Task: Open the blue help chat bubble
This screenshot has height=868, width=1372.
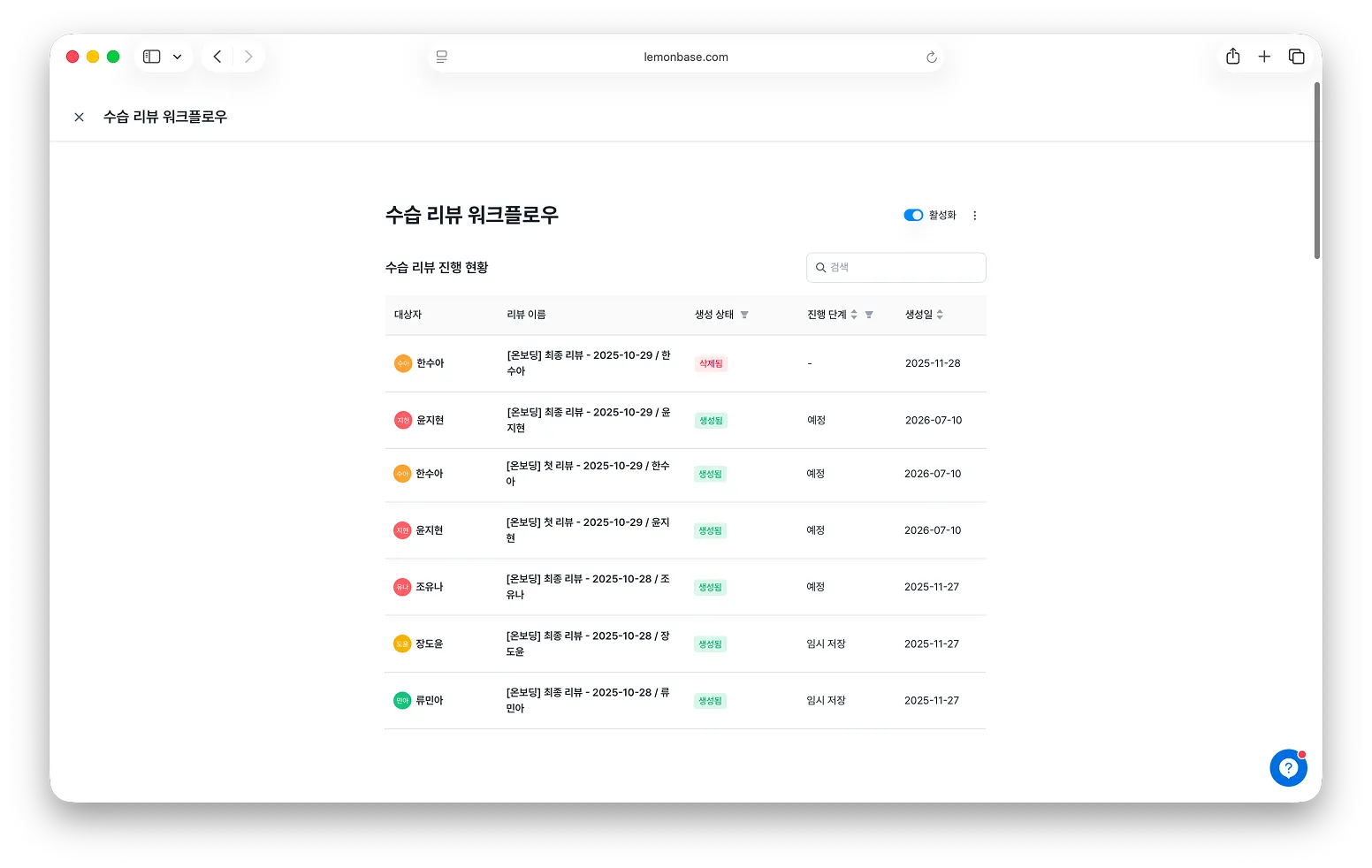Action: tap(1288, 768)
